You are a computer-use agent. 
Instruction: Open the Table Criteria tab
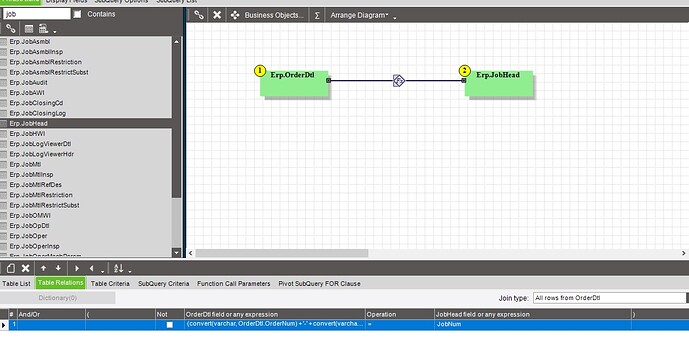[110, 283]
